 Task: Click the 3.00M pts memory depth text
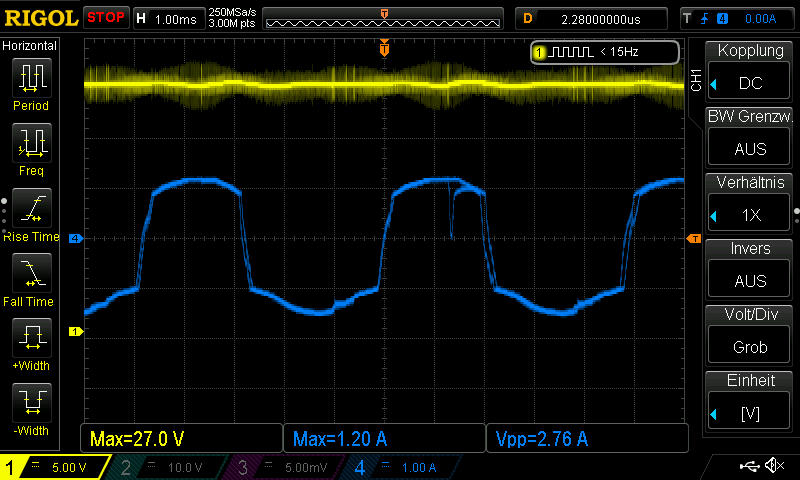[x=232, y=23]
